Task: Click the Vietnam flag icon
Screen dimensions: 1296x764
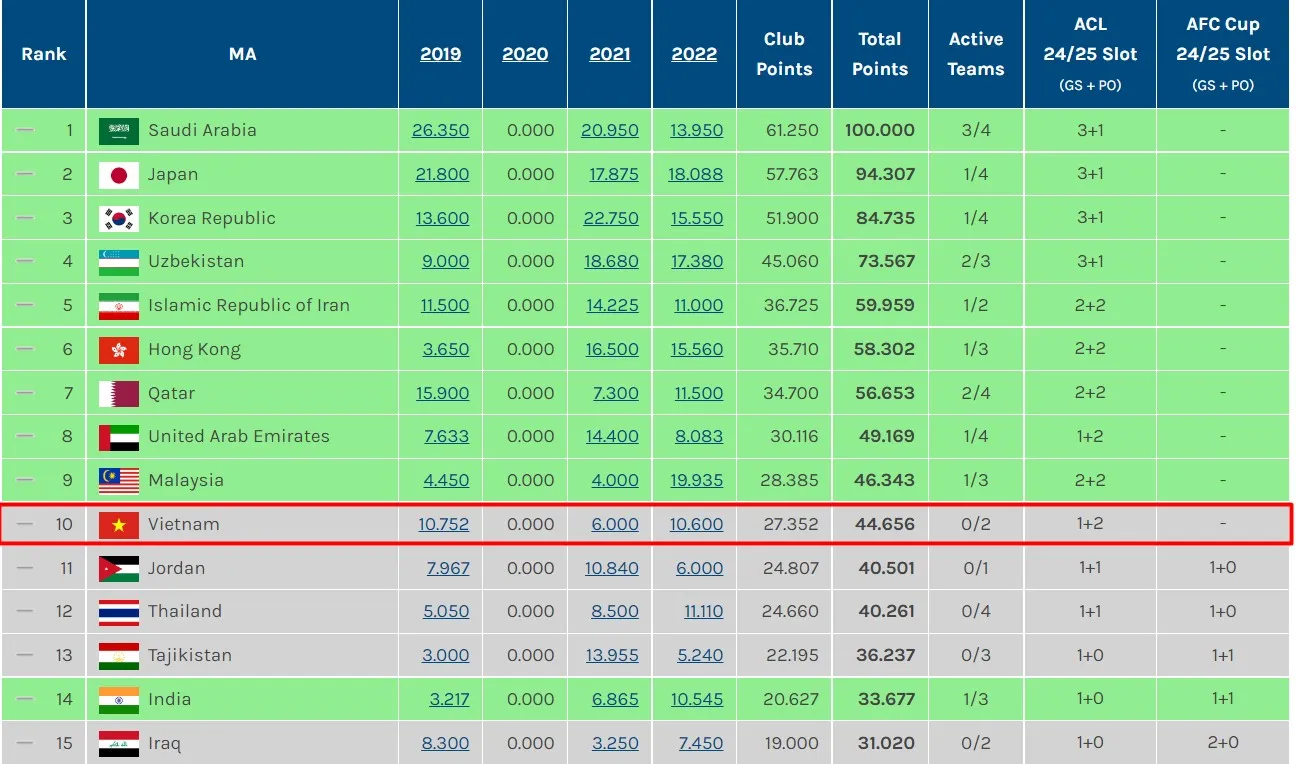Action: (x=118, y=525)
